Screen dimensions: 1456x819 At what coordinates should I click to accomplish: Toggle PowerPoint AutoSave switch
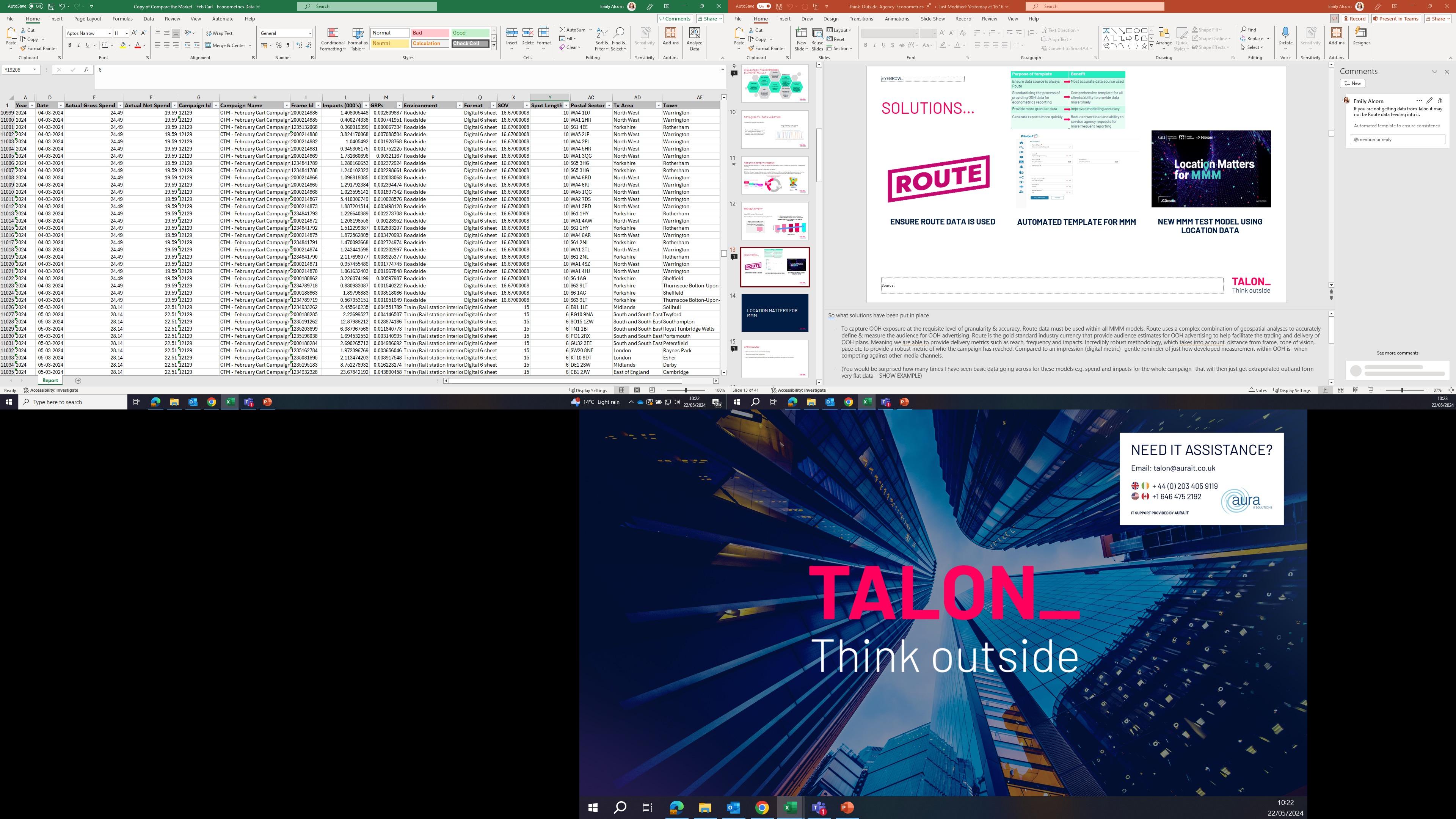click(x=764, y=6)
